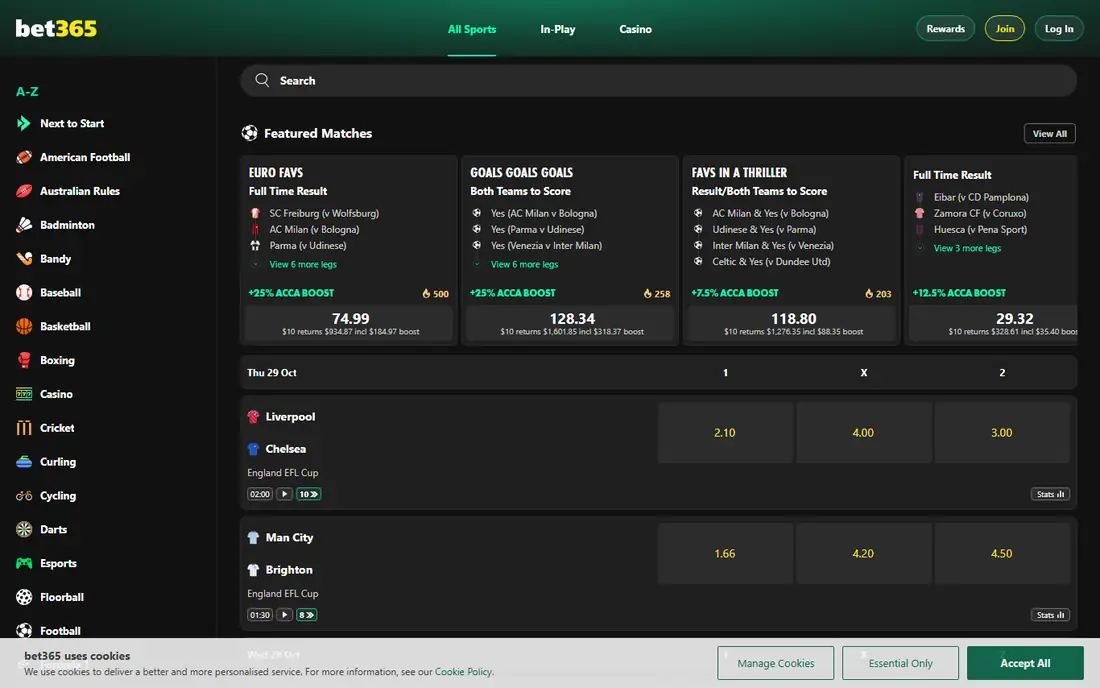Bet on Man City v Brighton draw at 4.20
1100x688 pixels.
coord(863,553)
